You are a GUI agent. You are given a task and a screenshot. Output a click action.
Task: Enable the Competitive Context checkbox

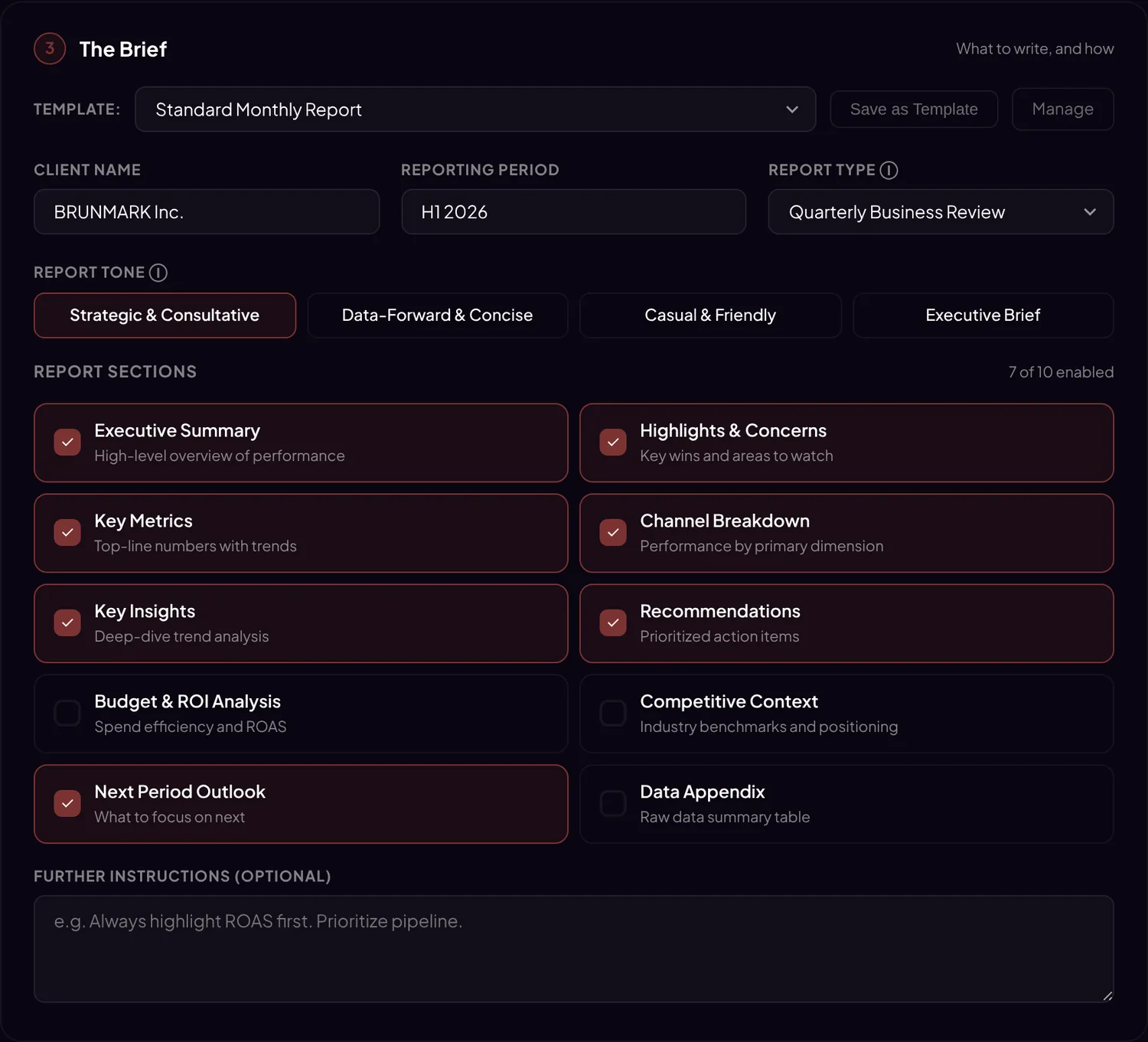click(x=613, y=714)
